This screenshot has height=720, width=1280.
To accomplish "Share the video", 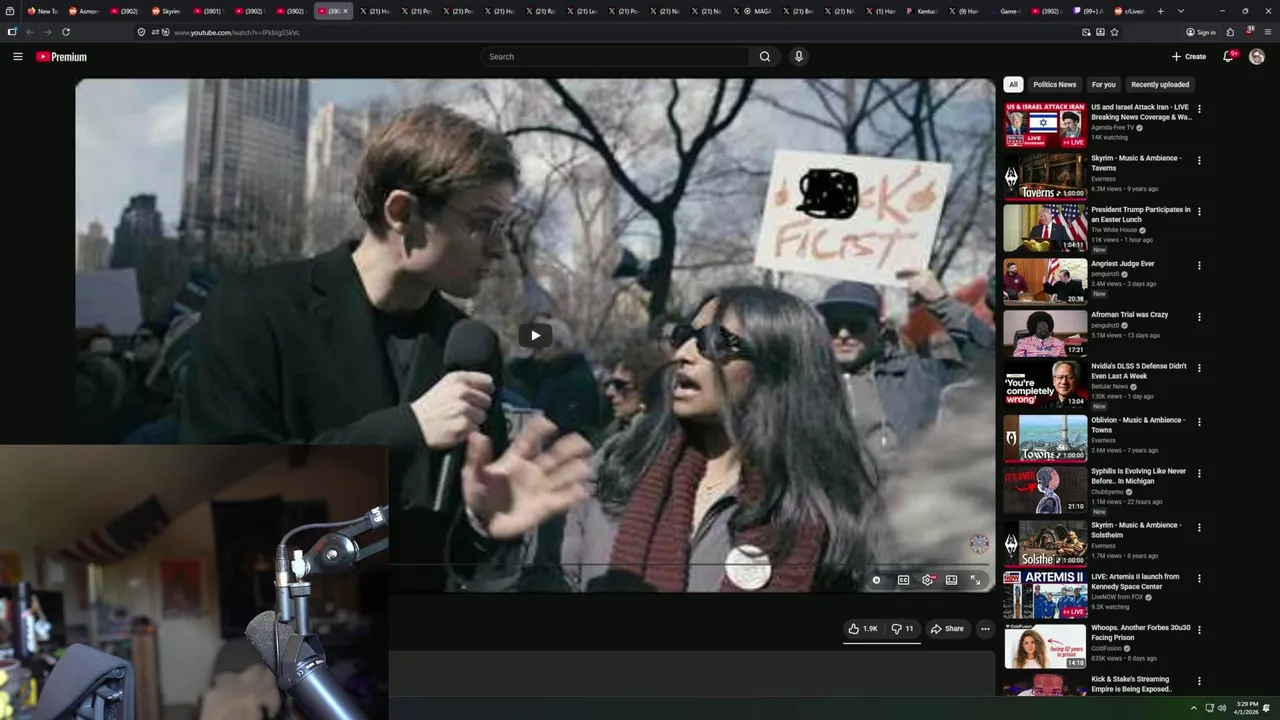I will point(947,629).
